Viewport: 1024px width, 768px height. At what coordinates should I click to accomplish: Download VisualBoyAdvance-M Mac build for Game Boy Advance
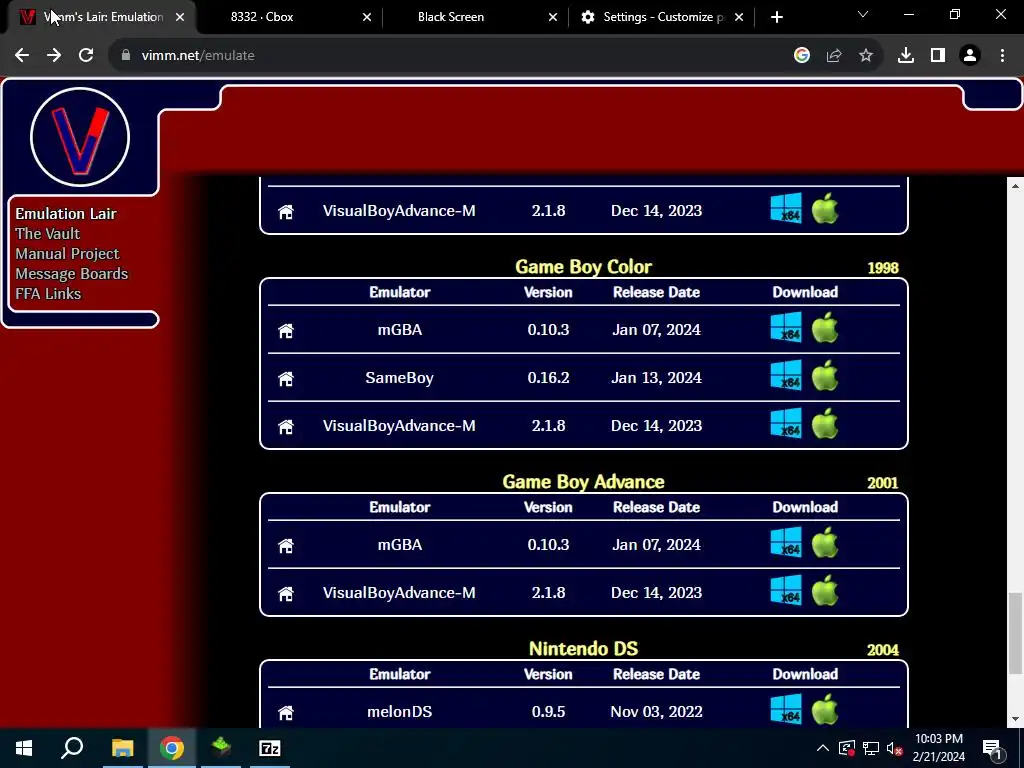point(825,590)
